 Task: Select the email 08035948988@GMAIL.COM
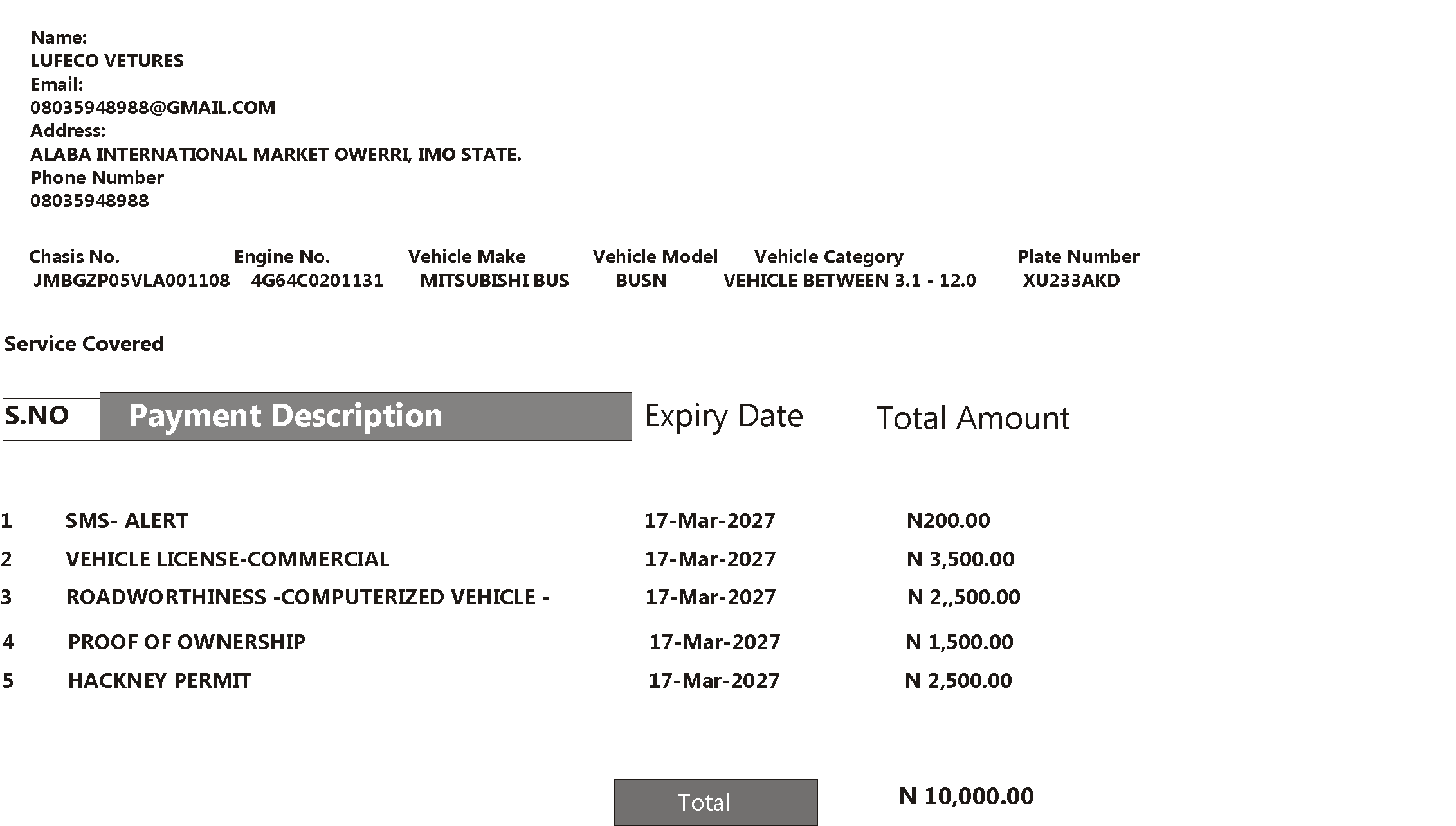[x=153, y=107]
